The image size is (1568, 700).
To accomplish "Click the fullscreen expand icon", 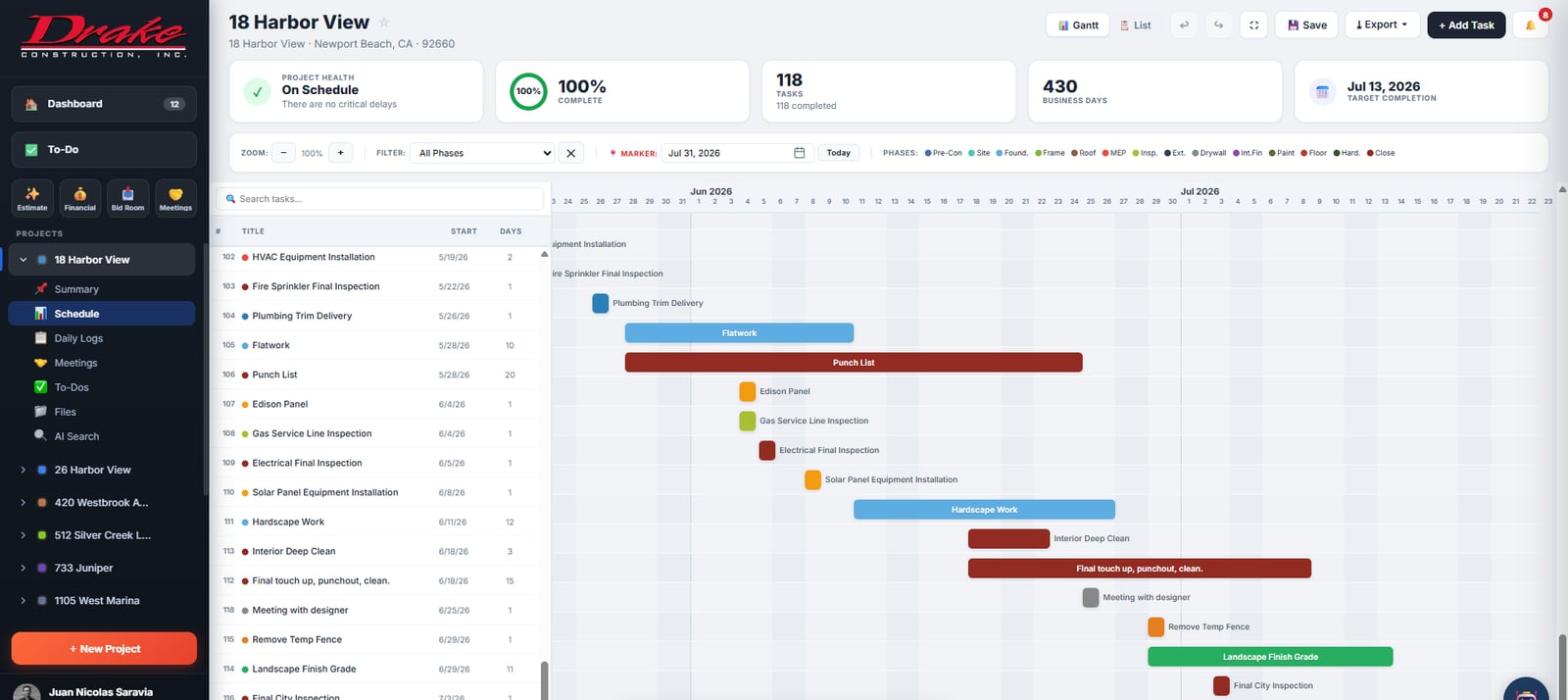I will point(1253,25).
